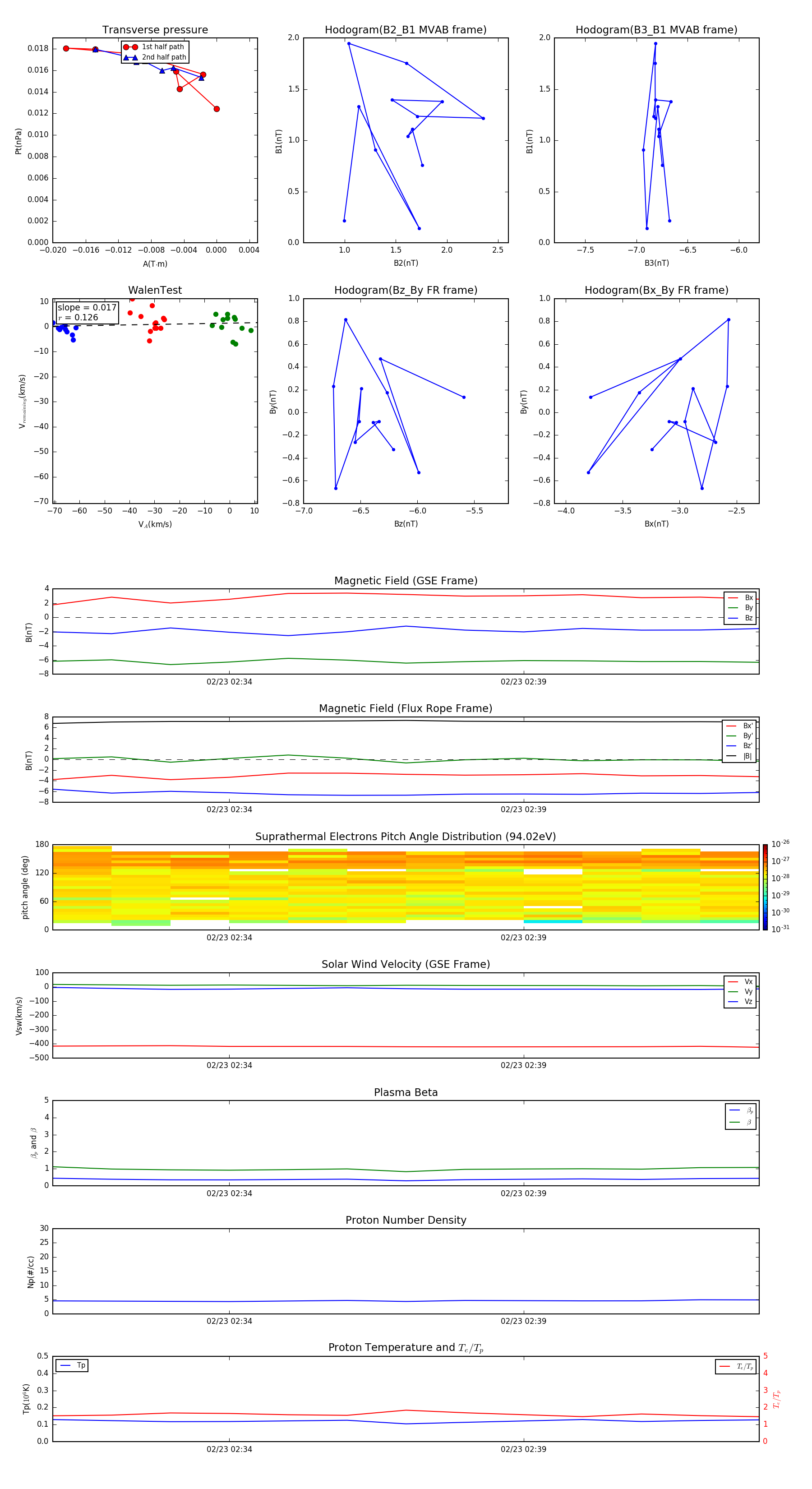The width and height of the screenshot is (812, 1489).
Task: Click the 'Np(#/cc)' axis label
Action: 31,1272
